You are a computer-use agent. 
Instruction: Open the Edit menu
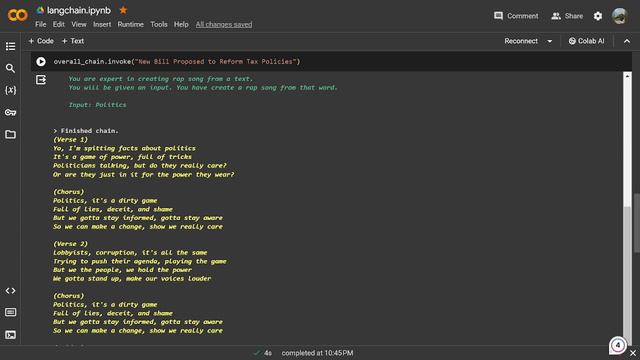click(58, 24)
